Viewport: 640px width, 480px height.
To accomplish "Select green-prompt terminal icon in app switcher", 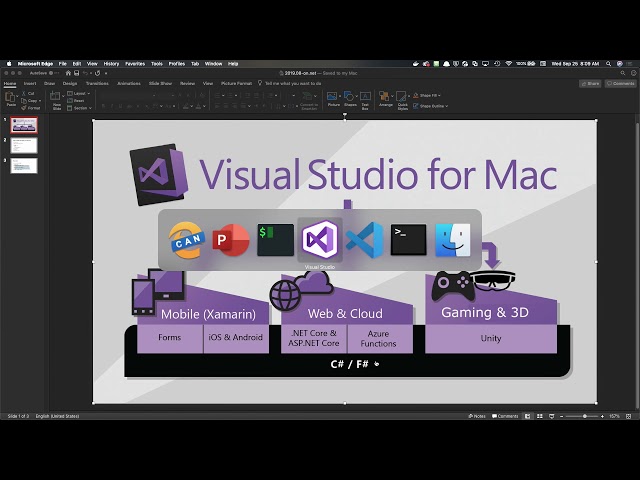I will (276, 240).
